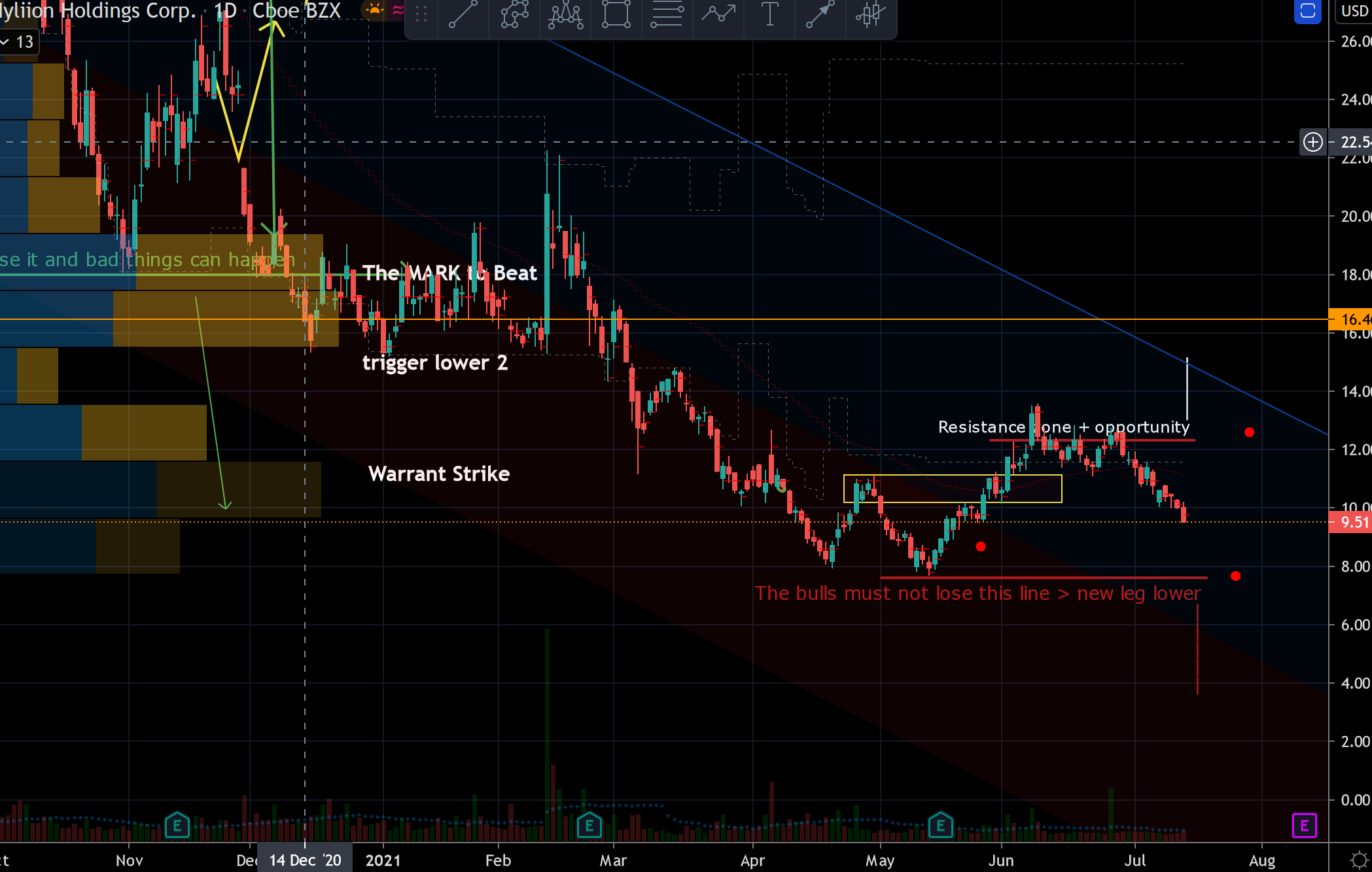This screenshot has width=1372, height=872.
Task: Select the Arrow drawing tool
Action: (x=820, y=14)
